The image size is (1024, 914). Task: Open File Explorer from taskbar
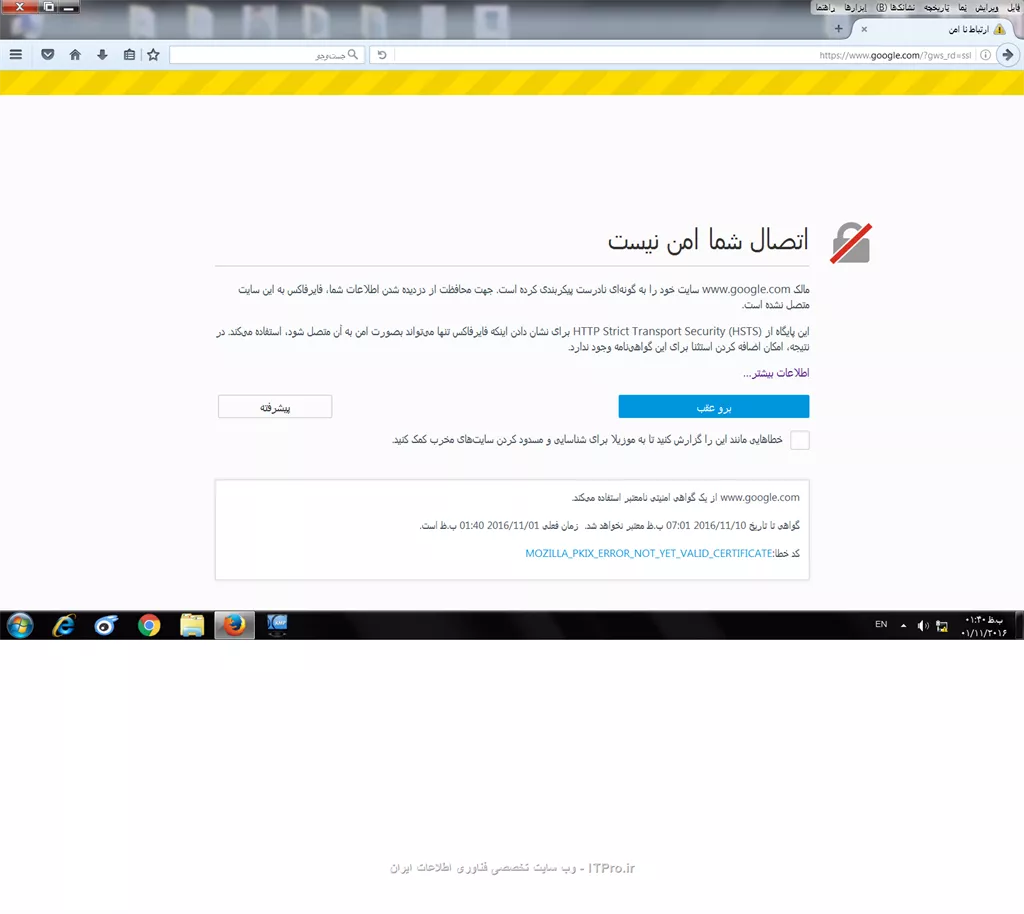coord(192,625)
